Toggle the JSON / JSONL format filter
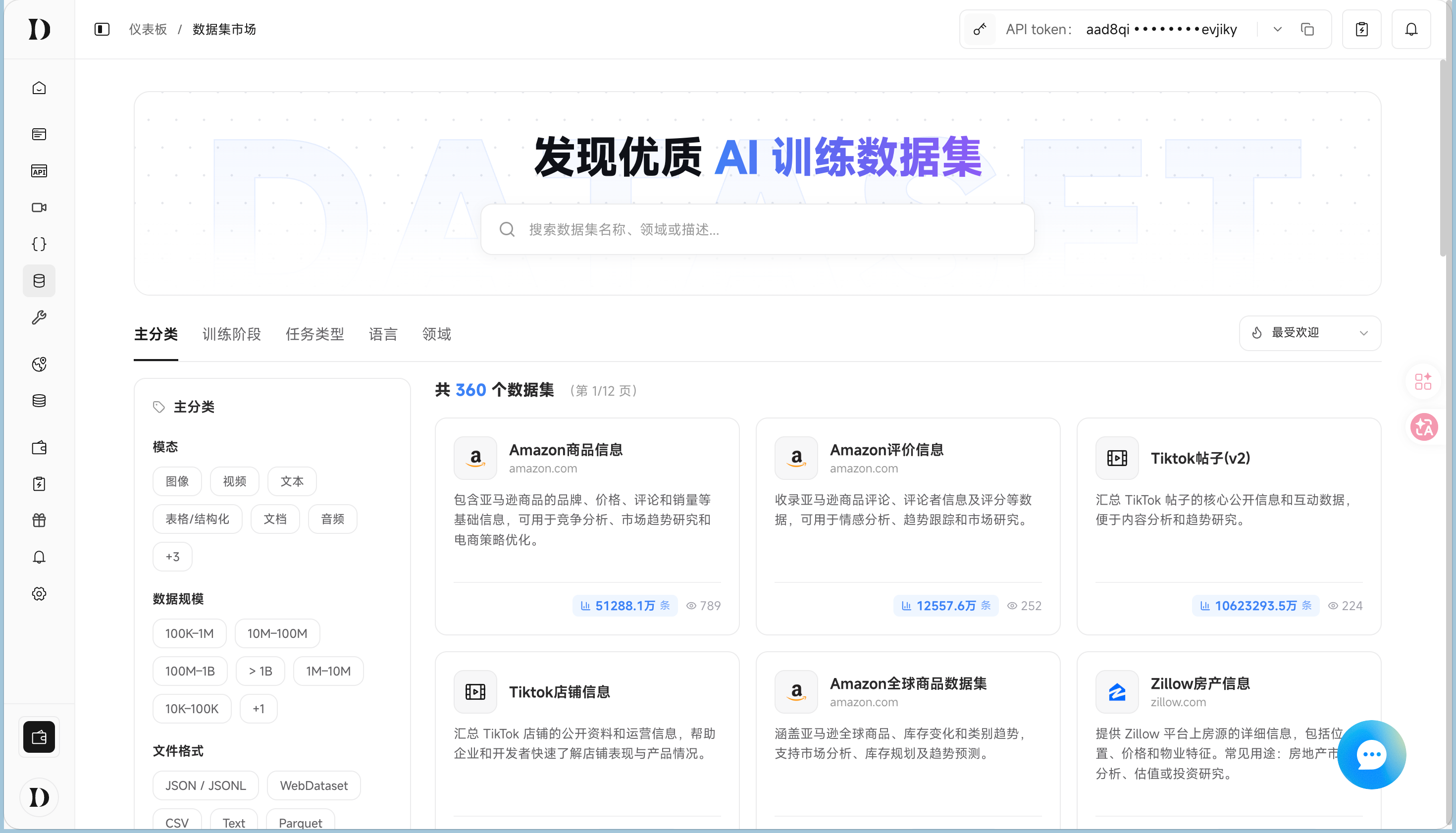 tap(206, 785)
